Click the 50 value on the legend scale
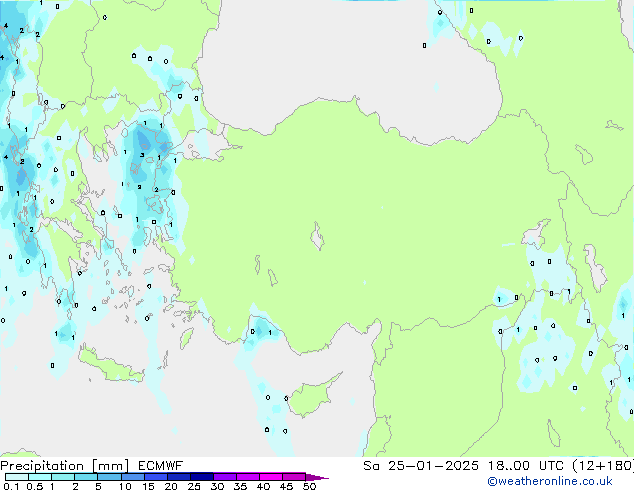 pyautogui.click(x=309, y=486)
